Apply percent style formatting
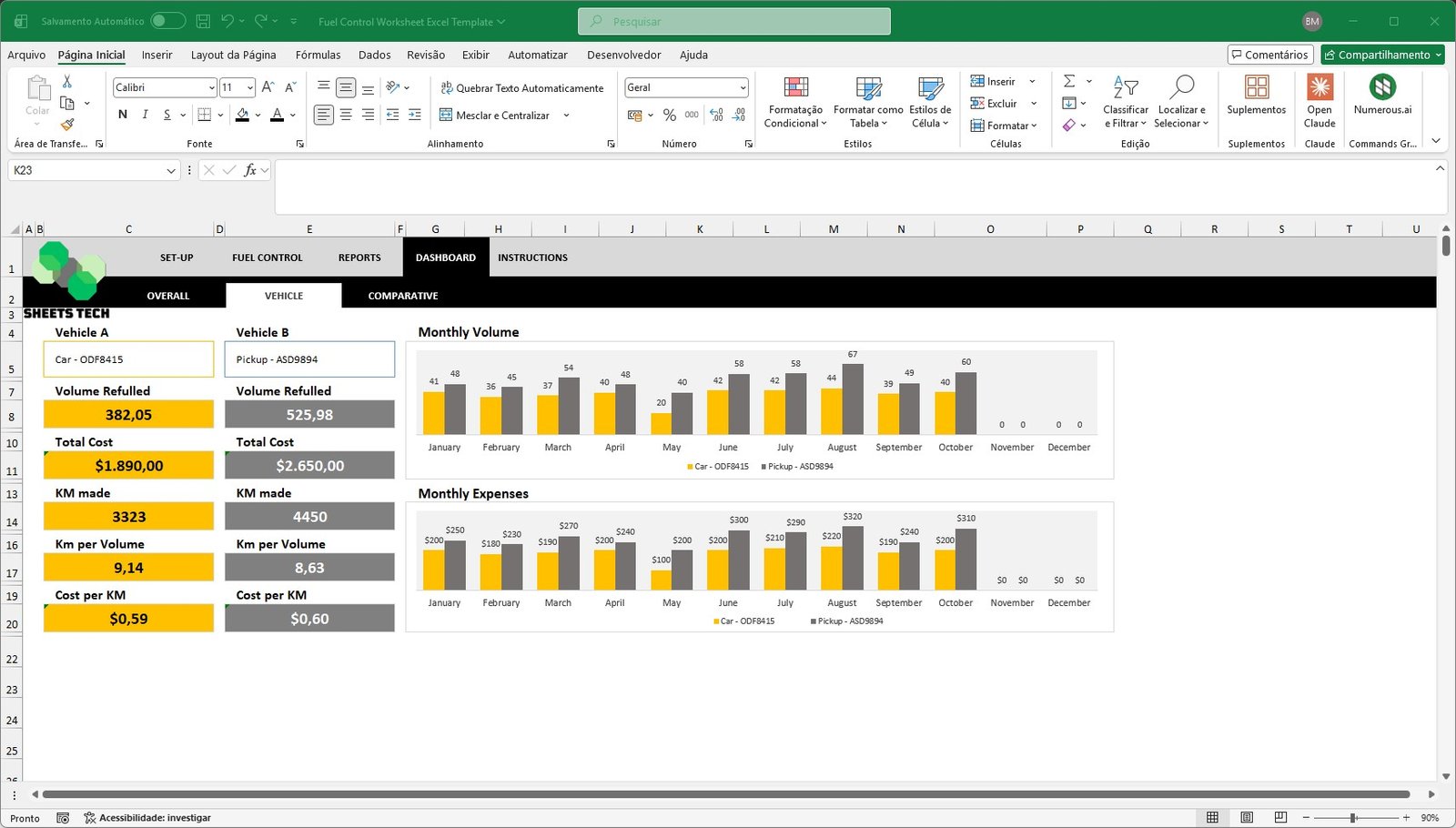This screenshot has width=1456, height=828. 670,116
